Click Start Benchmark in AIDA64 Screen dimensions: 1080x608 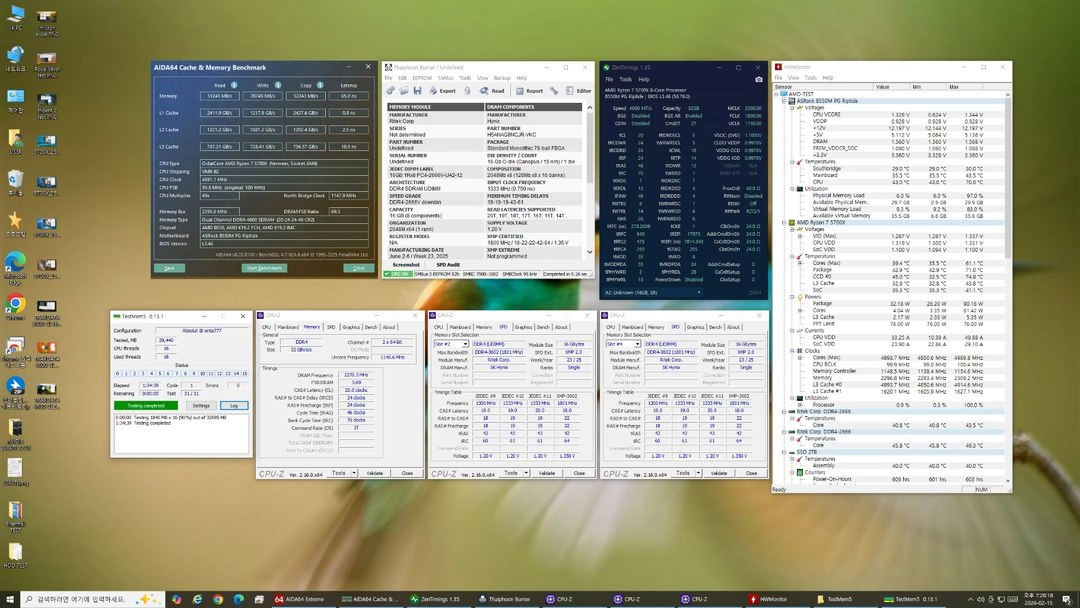click(264, 268)
